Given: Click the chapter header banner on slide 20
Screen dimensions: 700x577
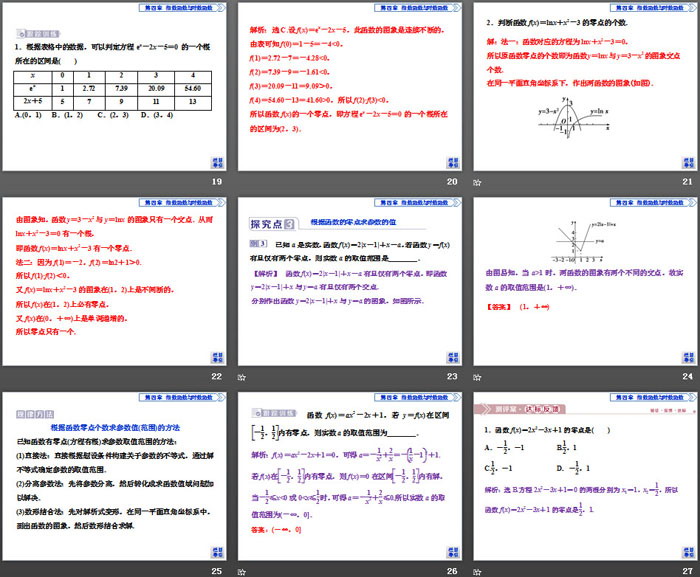Looking at the screenshot, I should click(418, 8).
